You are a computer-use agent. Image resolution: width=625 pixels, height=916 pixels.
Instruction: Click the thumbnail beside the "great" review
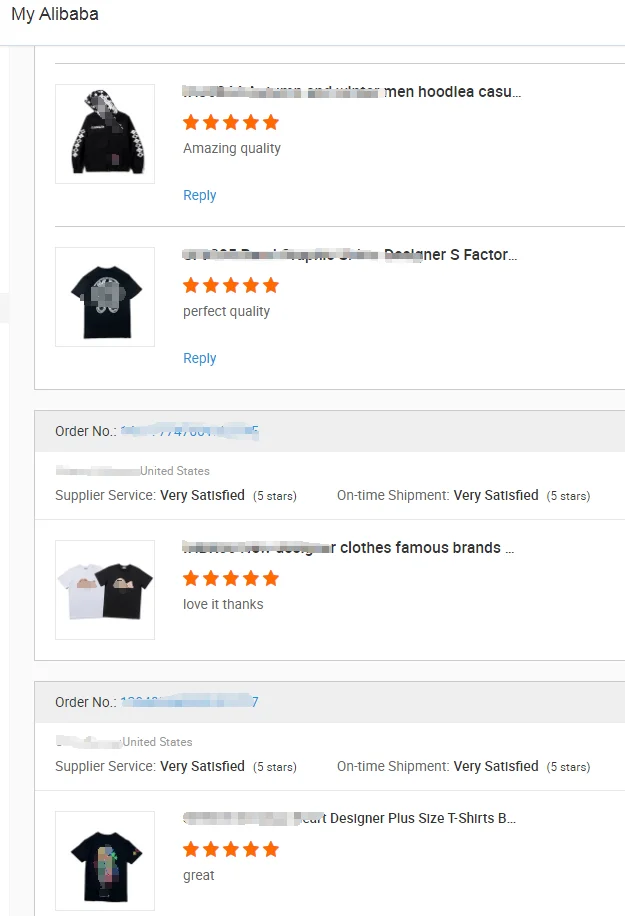(105, 861)
